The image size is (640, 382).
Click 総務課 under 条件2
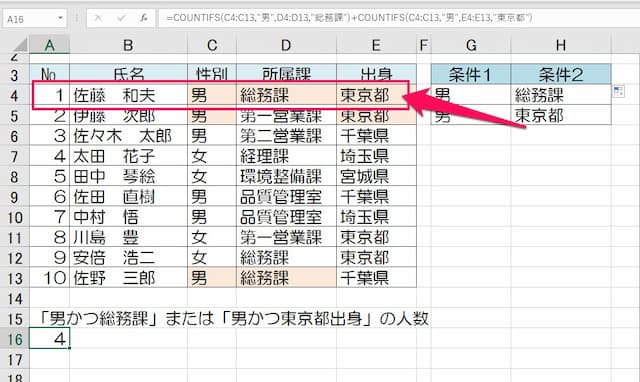(561, 95)
